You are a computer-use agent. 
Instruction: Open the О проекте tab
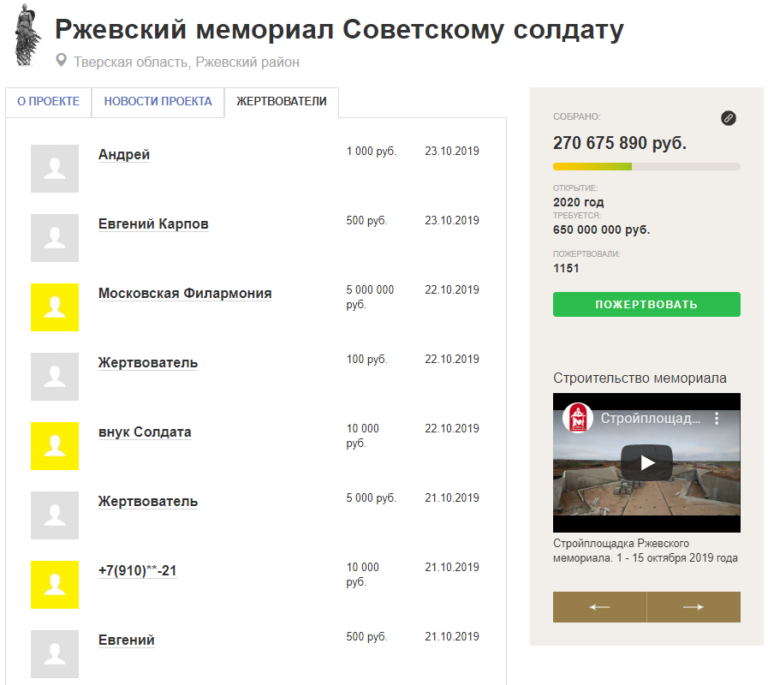[48, 102]
